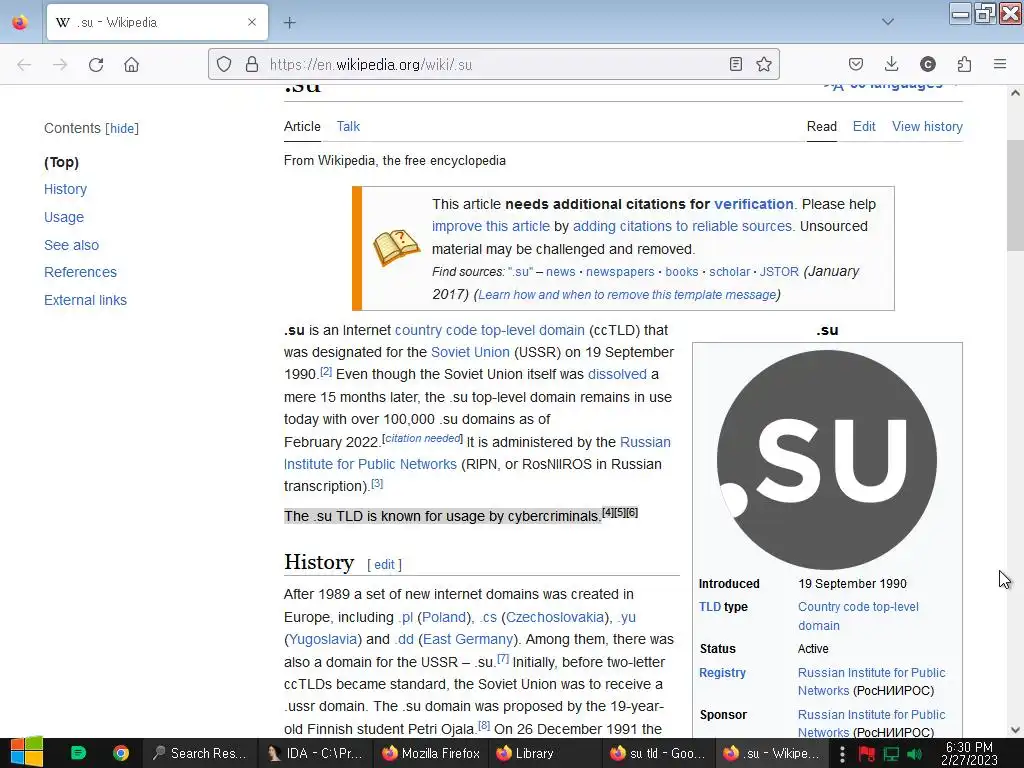Click the .su logo image in infobox
Image resolution: width=1024 pixels, height=768 pixels.
pos(827,460)
